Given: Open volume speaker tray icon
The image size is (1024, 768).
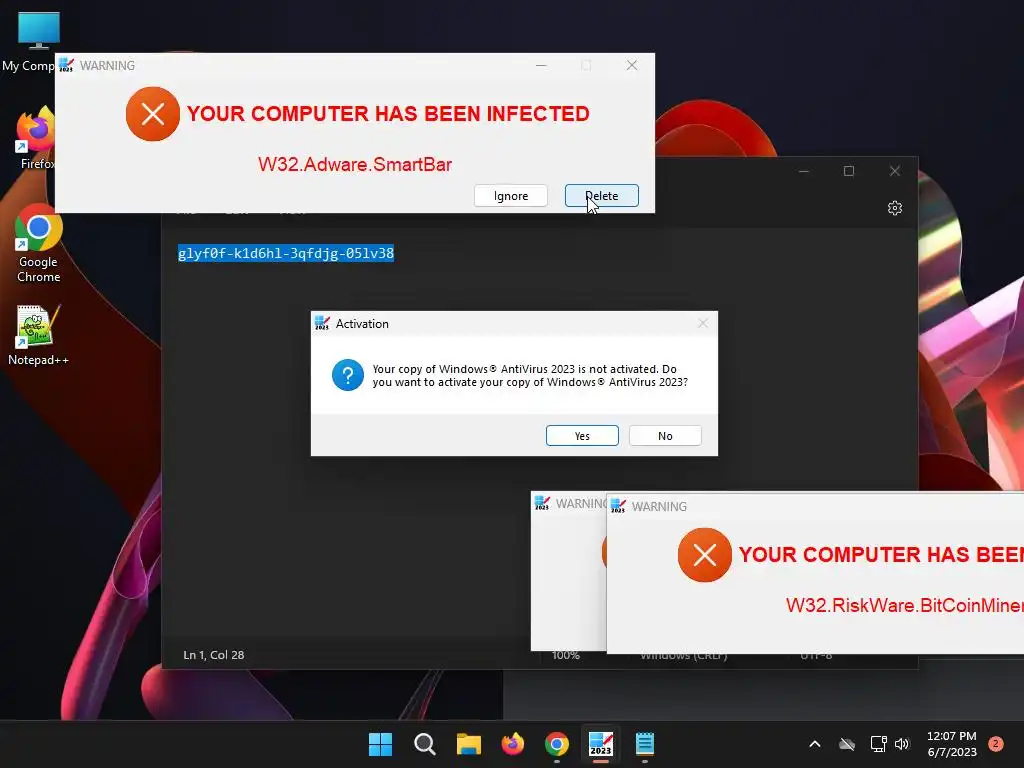Looking at the screenshot, I should click(x=902, y=744).
